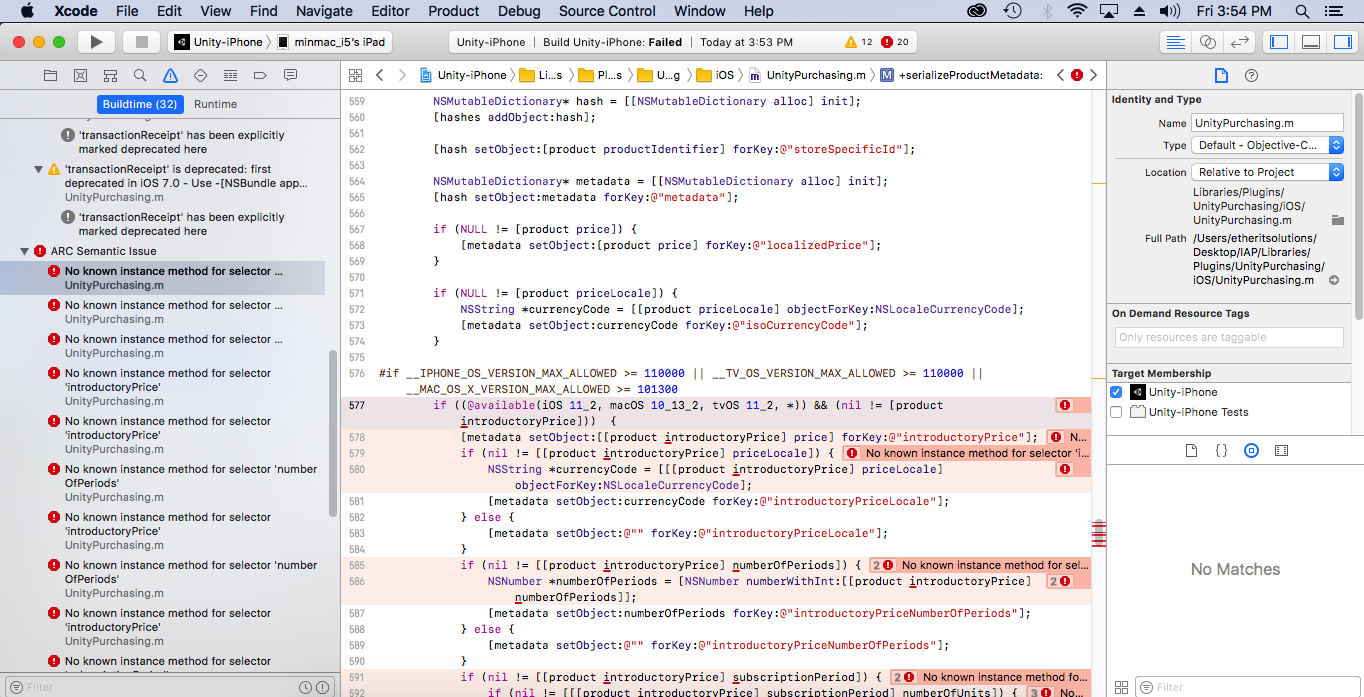This screenshot has height=697, width=1364.
Task: Switch to the Breakpoint navigator
Action: (260, 75)
